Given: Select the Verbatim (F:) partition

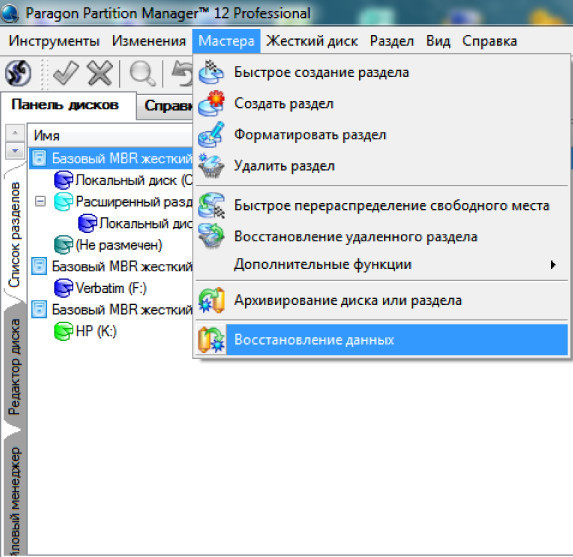Looking at the screenshot, I should [100, 288].
